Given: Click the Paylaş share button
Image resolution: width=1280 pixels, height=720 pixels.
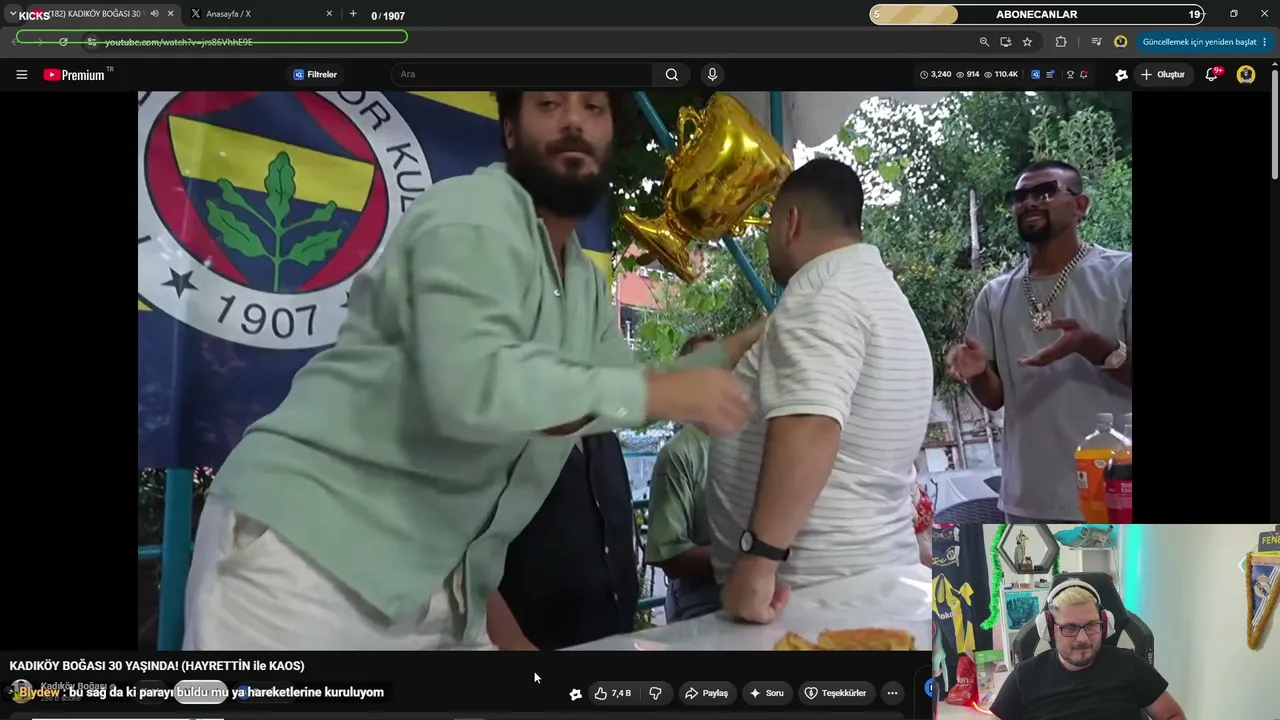Looking at the screenshot, I should 706,693.
